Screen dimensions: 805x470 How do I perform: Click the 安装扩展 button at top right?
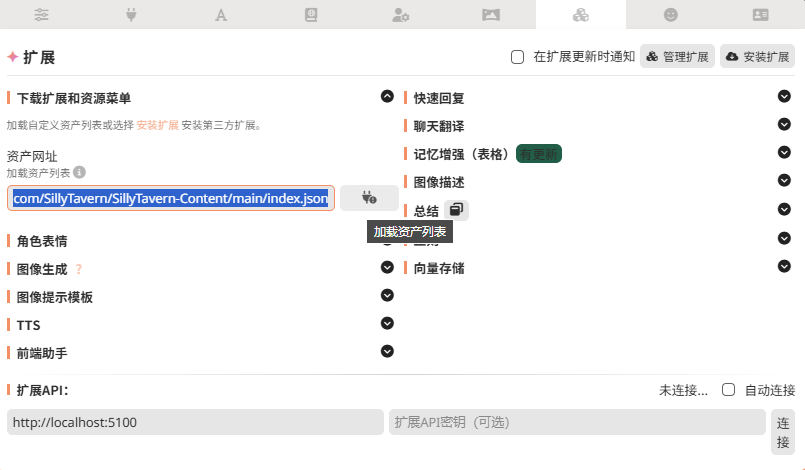(x=758, y=57)
